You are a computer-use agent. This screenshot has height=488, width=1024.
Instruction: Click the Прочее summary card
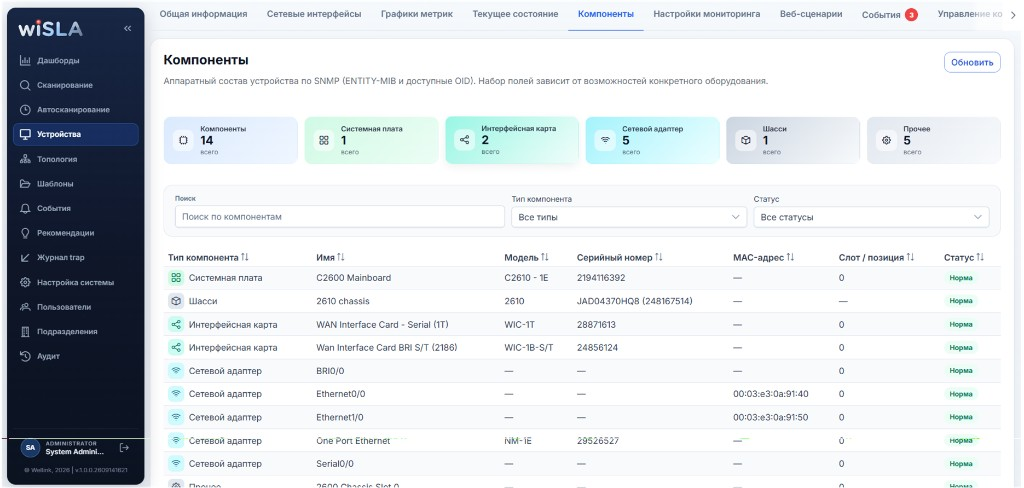933,140
